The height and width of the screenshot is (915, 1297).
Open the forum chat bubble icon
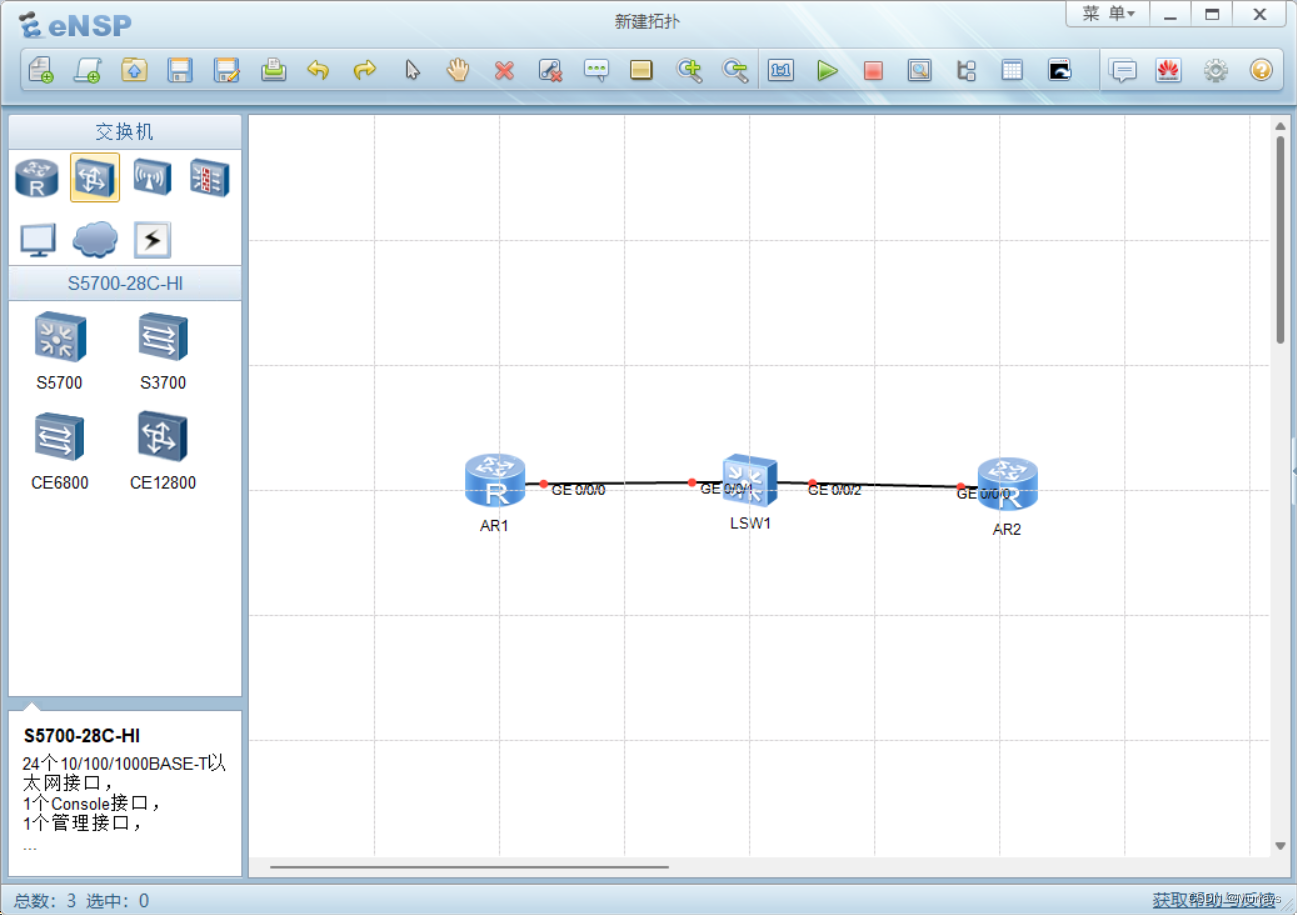click(1123, 70)
